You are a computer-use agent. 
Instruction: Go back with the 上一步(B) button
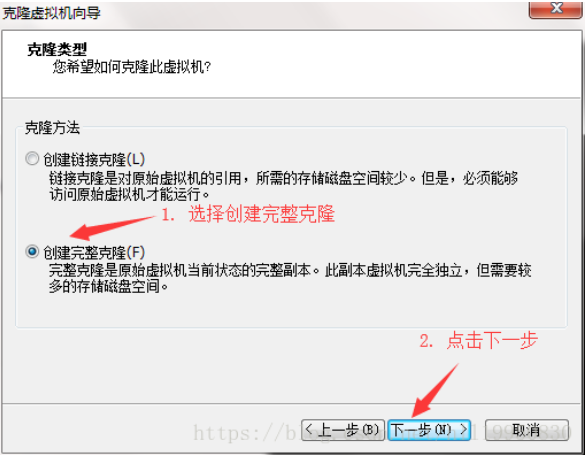[343, 430]
